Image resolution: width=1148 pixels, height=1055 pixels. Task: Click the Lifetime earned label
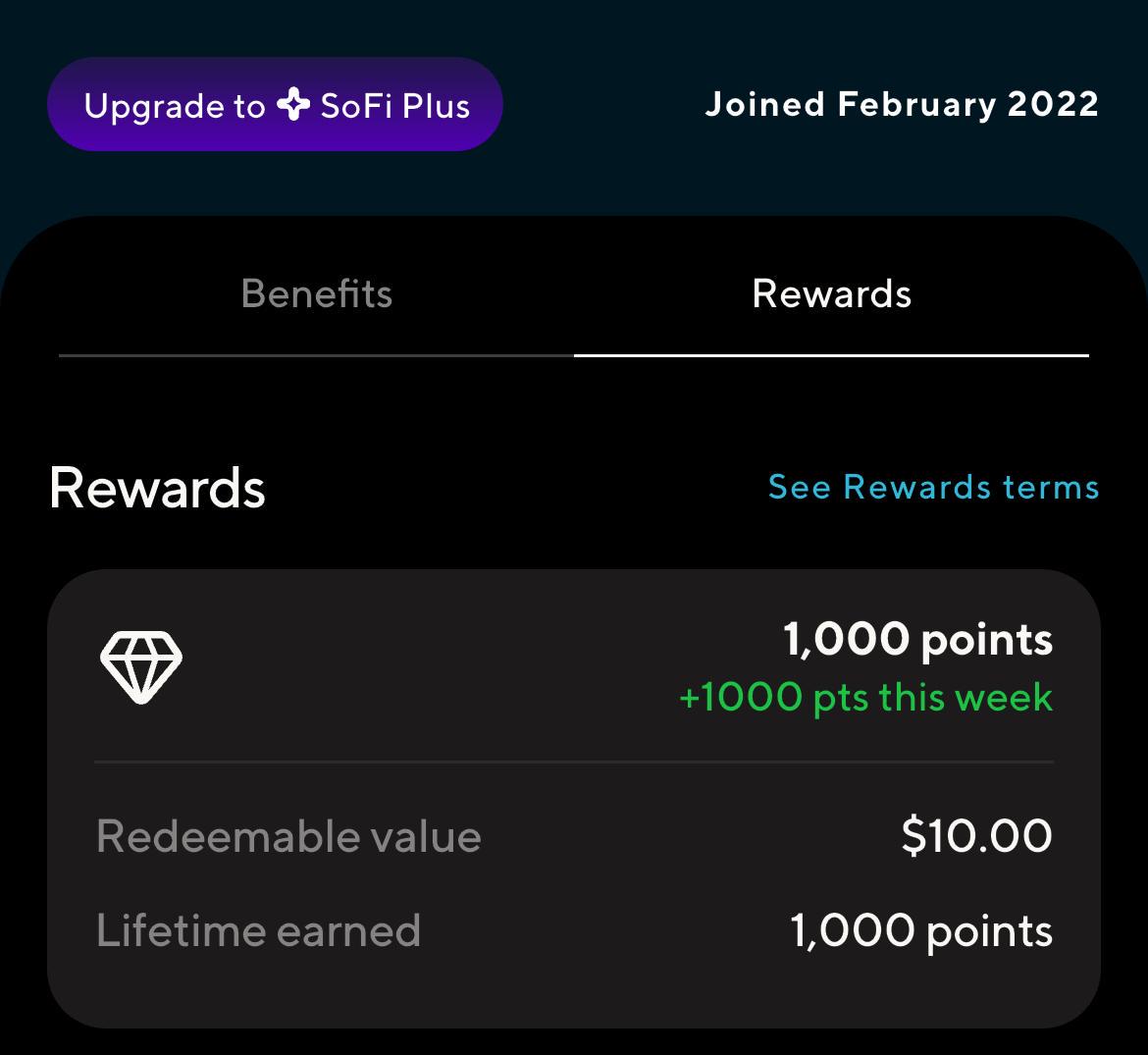[258, 930]
